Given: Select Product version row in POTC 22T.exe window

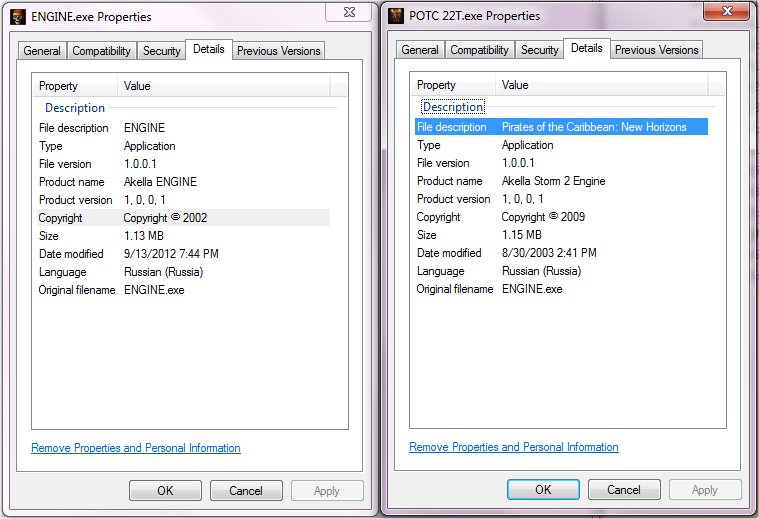Looking at the screenshot, I should [562, 199].
